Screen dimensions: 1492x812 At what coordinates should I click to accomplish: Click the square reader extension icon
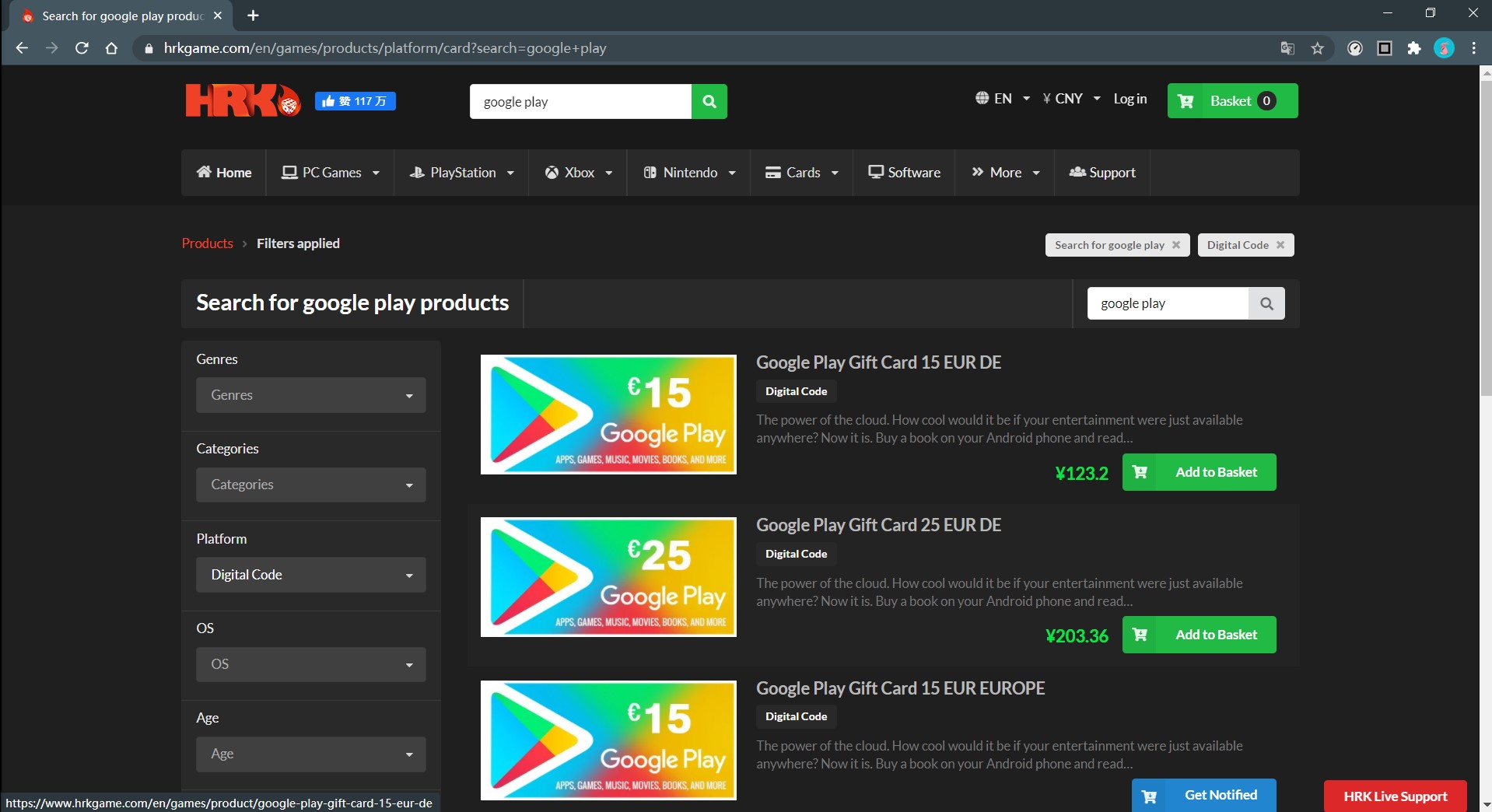tap(1385, 48)
